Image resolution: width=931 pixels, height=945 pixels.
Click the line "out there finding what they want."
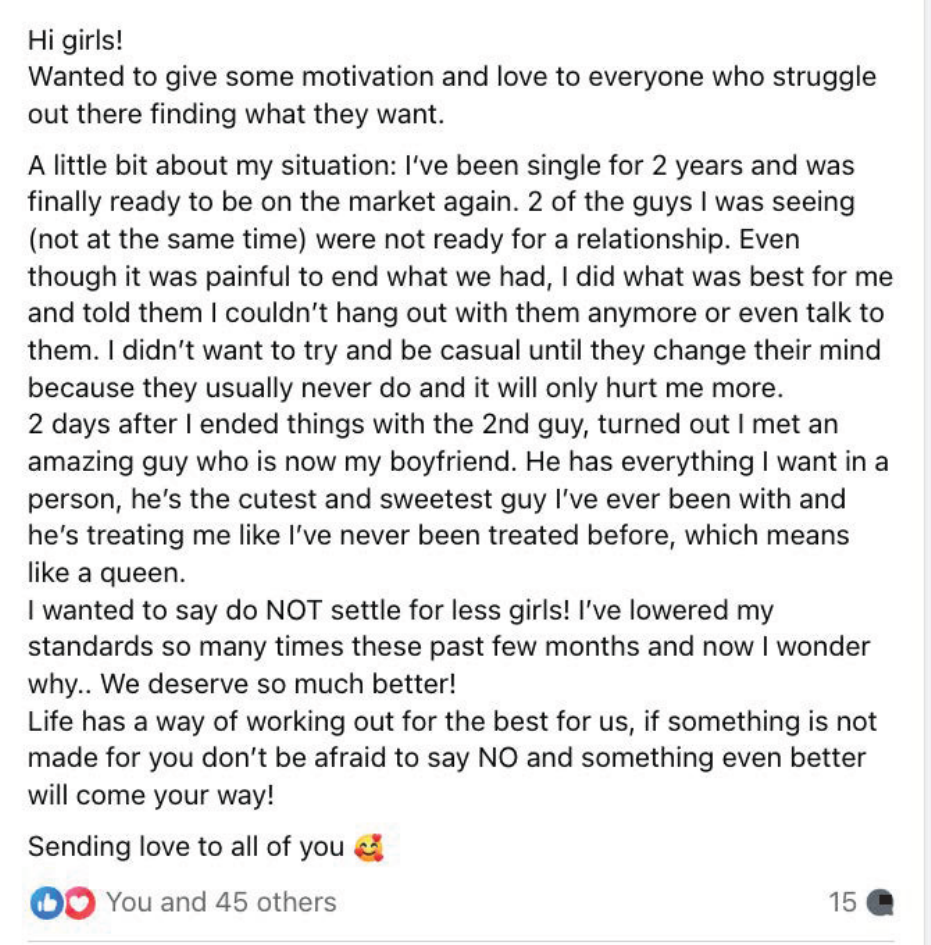(236, 115)
